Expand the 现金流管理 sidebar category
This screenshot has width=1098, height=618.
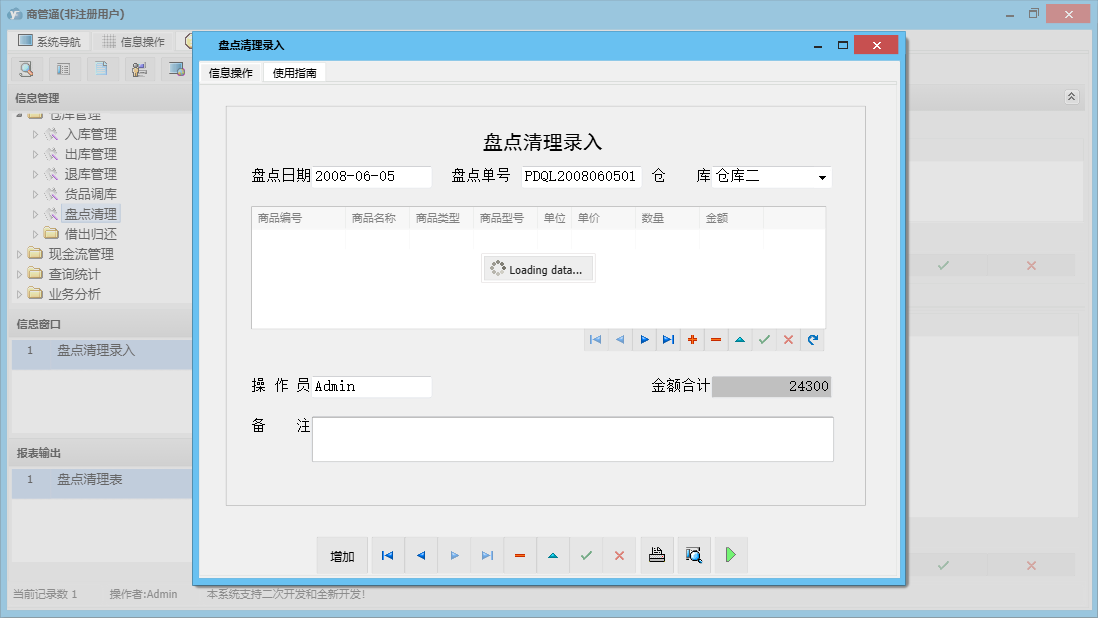click(18, 253)
